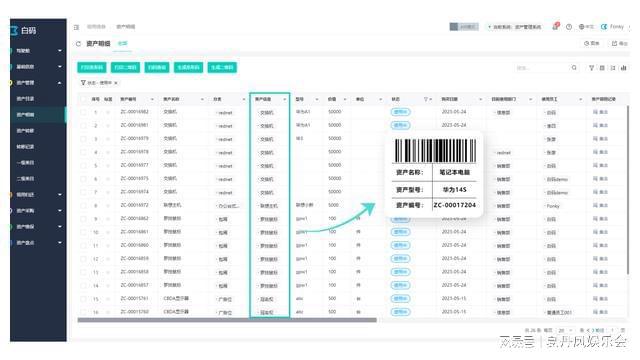Expand the 资产采购 sidebar group arrow
This screenshot has width=640, height=360.
click(60, 211)
